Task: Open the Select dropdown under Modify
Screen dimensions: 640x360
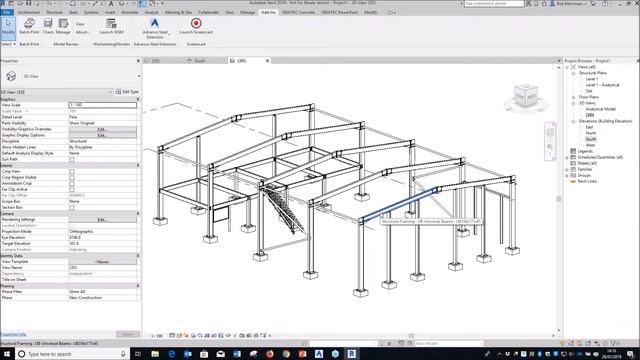Action: pyautogui.click(x=8, y=44)
